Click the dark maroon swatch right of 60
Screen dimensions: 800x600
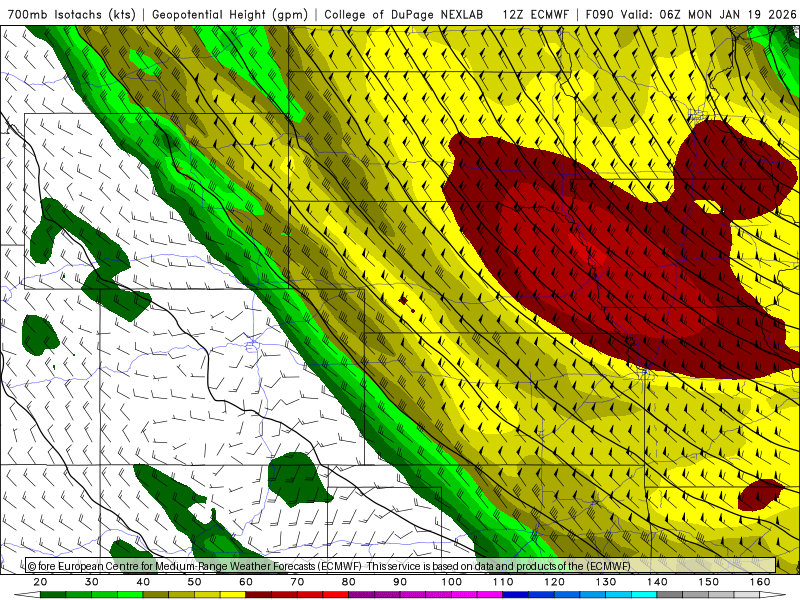[259, 595]
